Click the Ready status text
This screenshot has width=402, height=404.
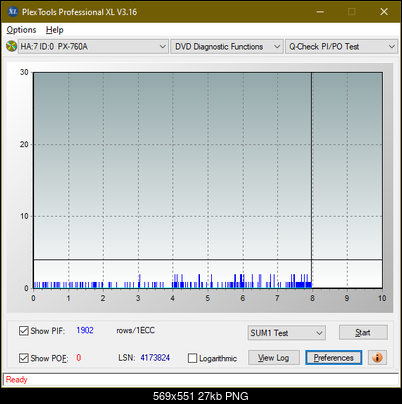pyautogui.click(x=16, y=379)
